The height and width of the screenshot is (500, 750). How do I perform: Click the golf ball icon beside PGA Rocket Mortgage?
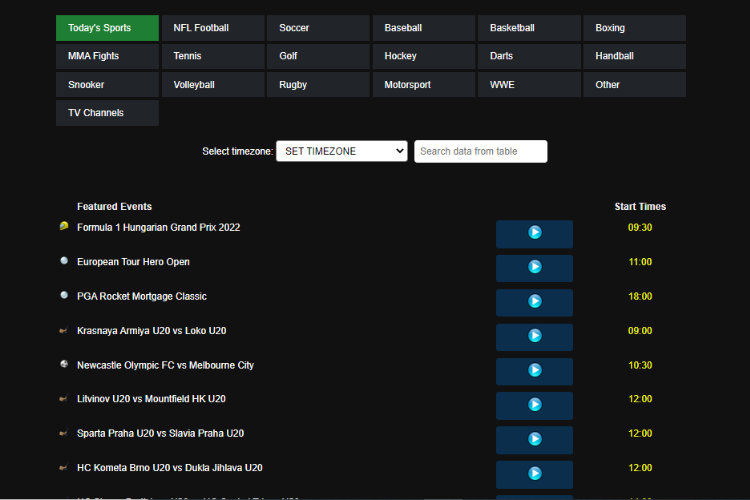(64, 295)
